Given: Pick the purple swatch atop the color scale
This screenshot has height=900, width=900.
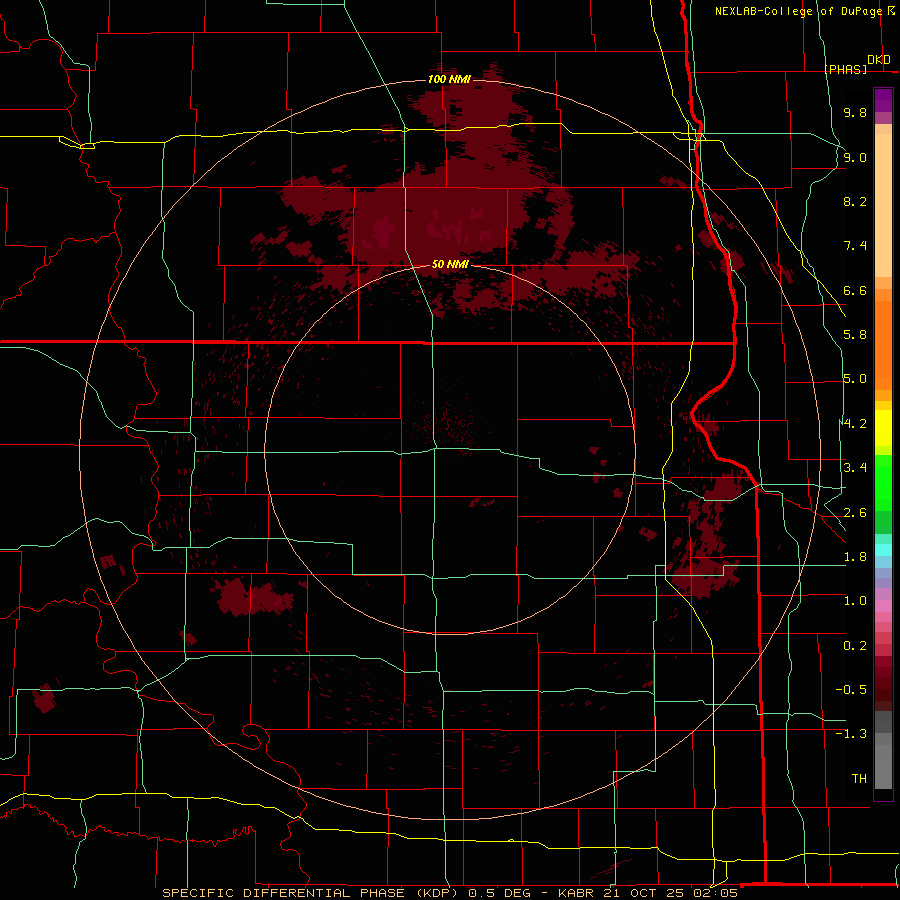Looking at the screenshot, I should coord(883,100).
